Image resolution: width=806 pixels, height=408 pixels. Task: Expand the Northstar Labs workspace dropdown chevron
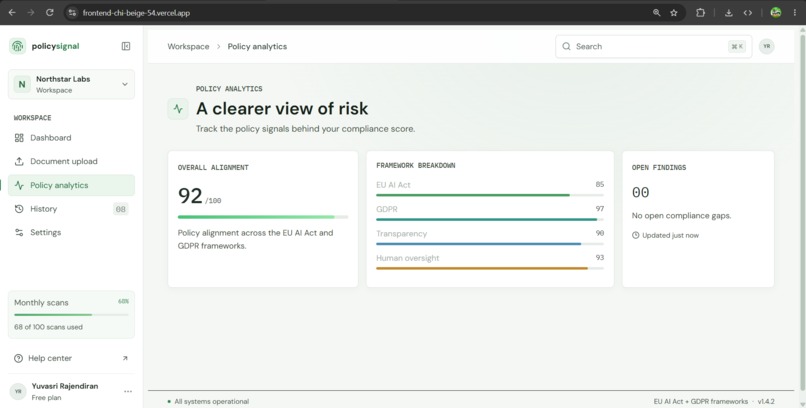(x=124, y=84)
